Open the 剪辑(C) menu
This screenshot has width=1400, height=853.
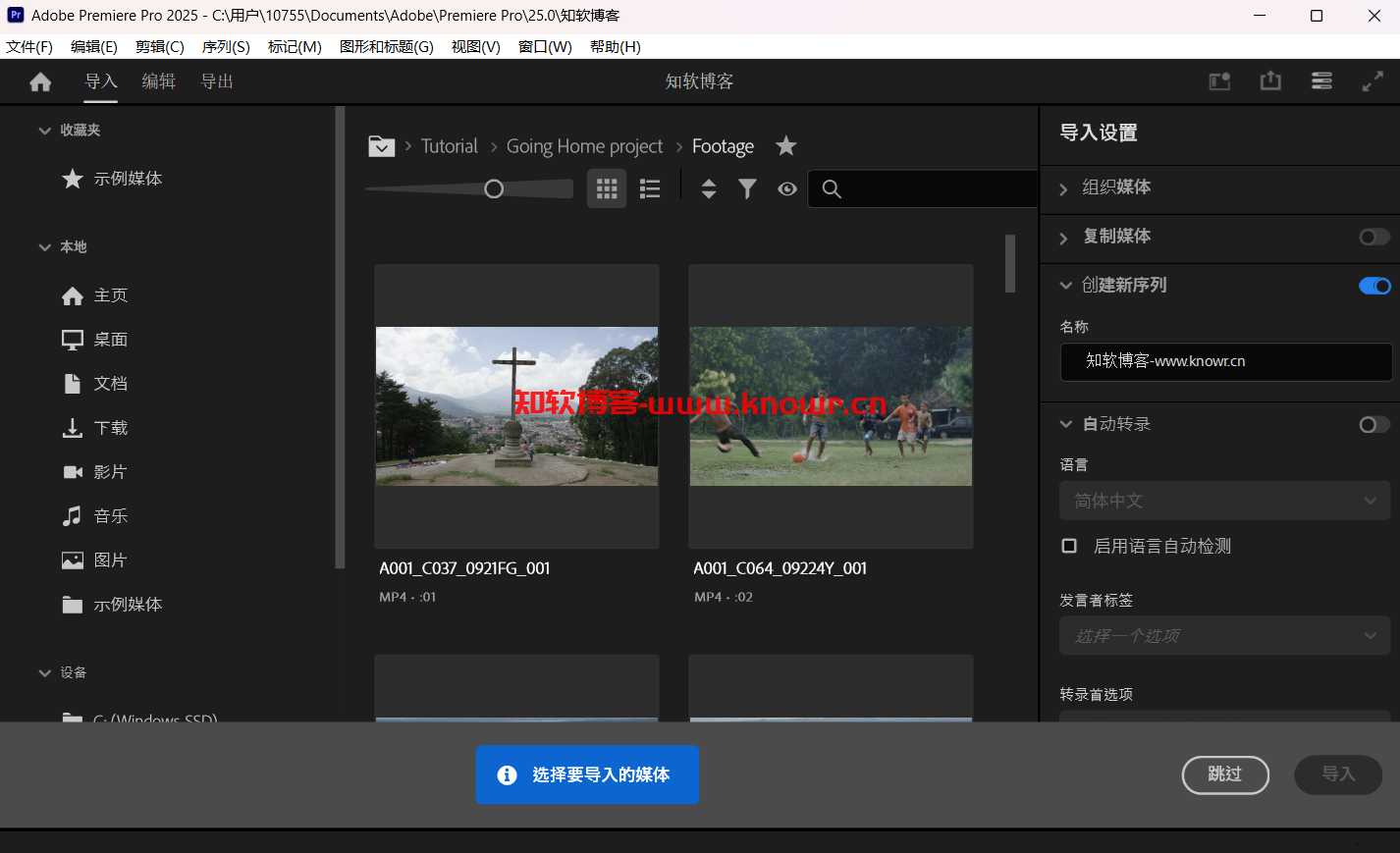pyautogui.click(x=160, y=46)
